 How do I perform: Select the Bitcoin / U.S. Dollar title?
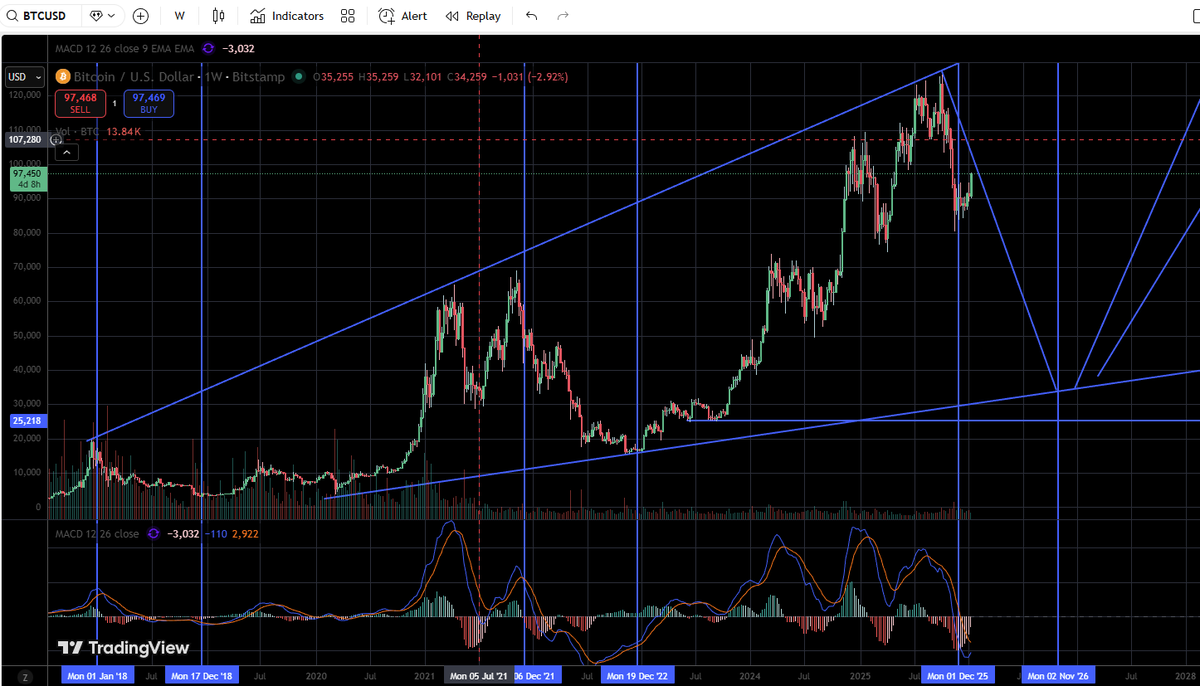click(x=134, y=76)
